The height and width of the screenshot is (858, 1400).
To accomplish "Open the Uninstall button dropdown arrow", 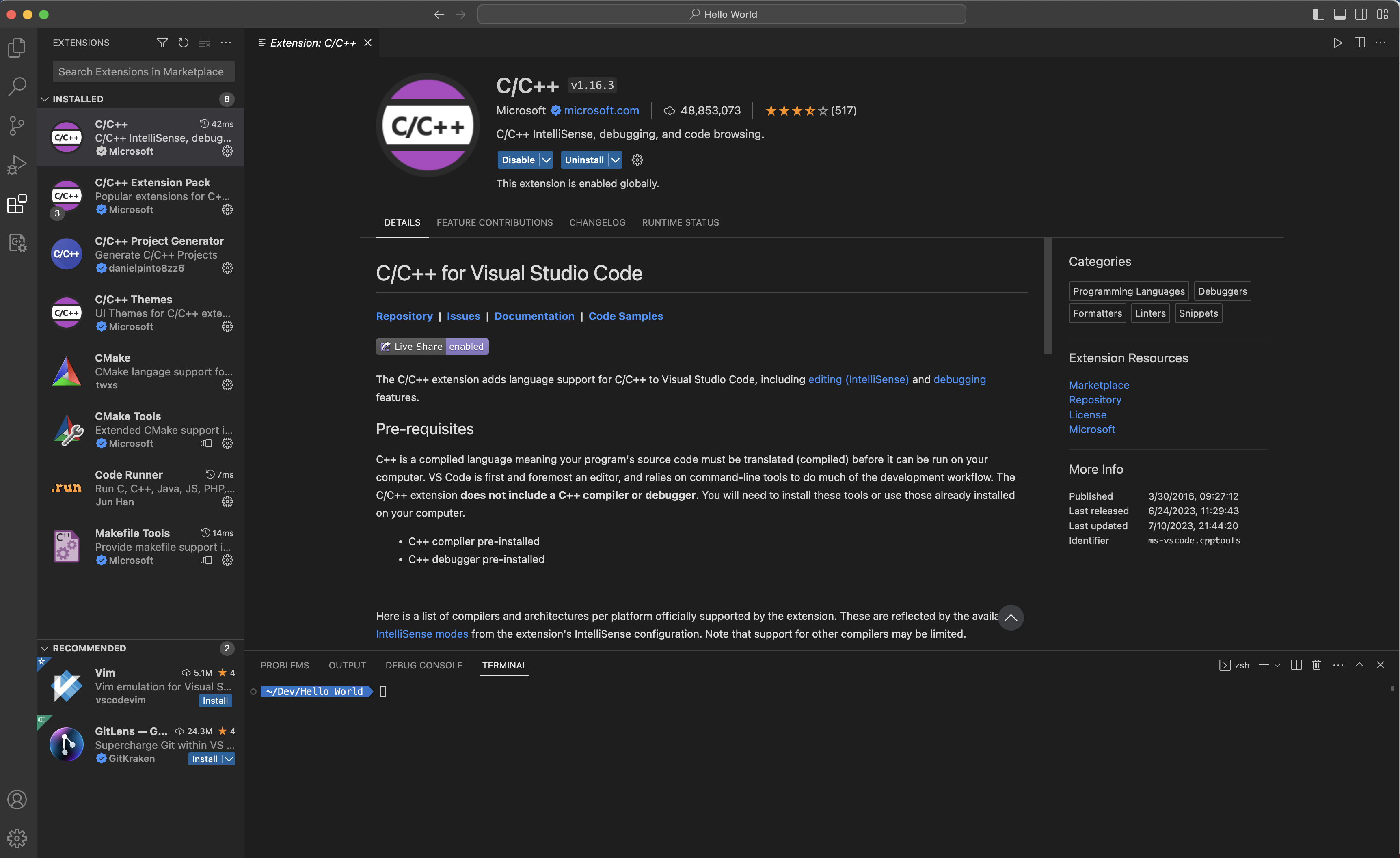I will tap(615, 160).
